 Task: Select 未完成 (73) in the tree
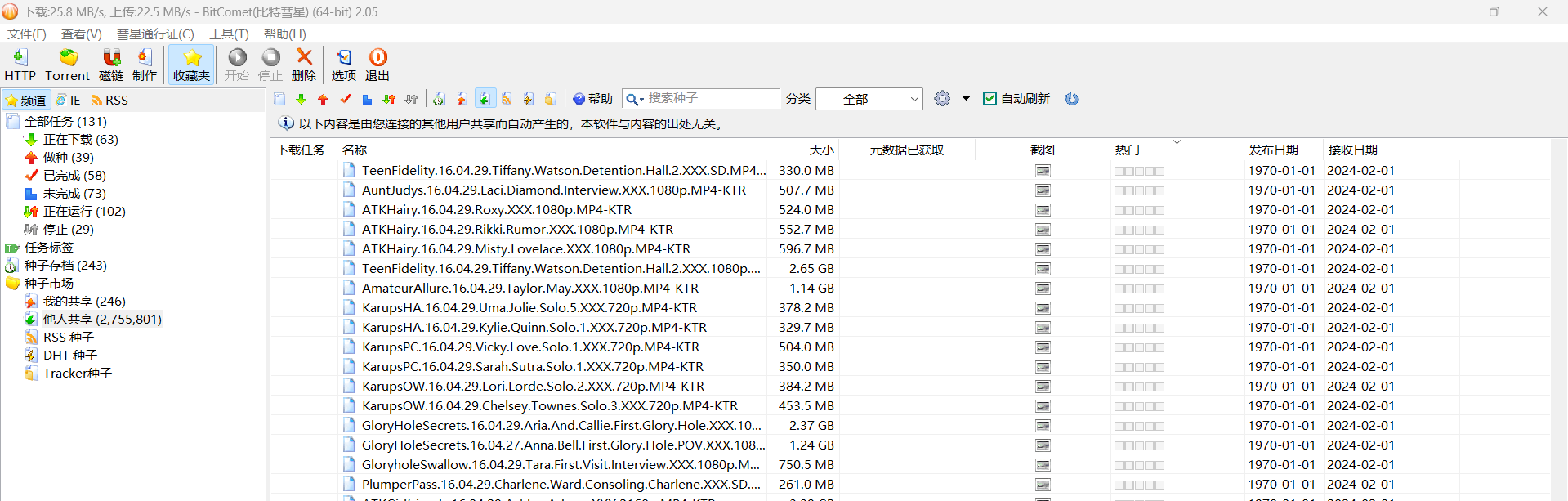74,193
